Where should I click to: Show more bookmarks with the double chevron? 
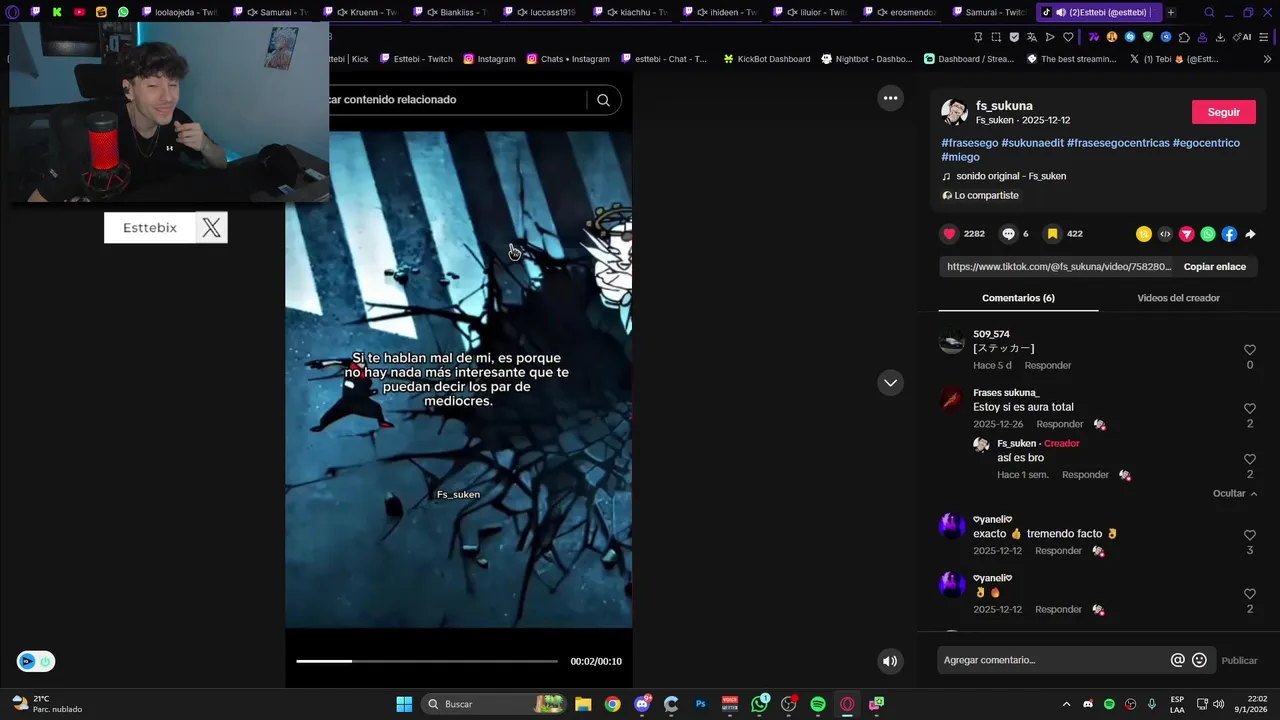(x=1267, y=59)
